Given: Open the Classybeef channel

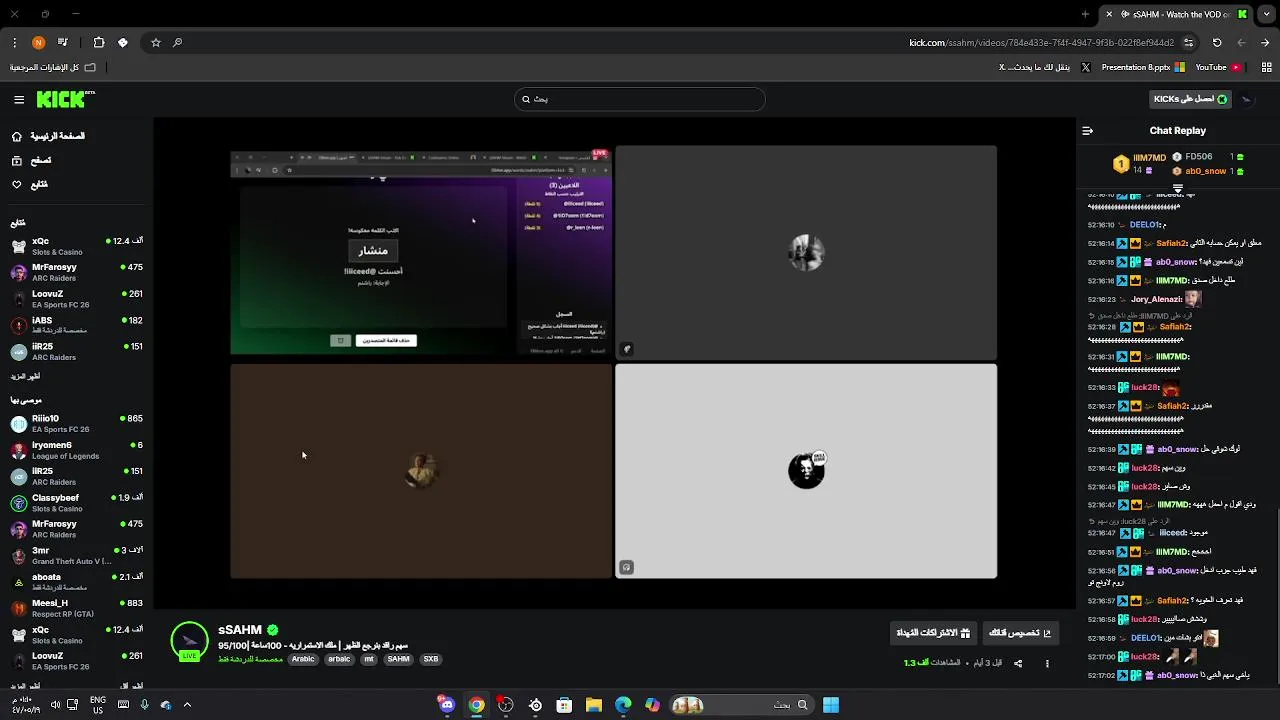Looking at the screenshot, I should [76, 502].
